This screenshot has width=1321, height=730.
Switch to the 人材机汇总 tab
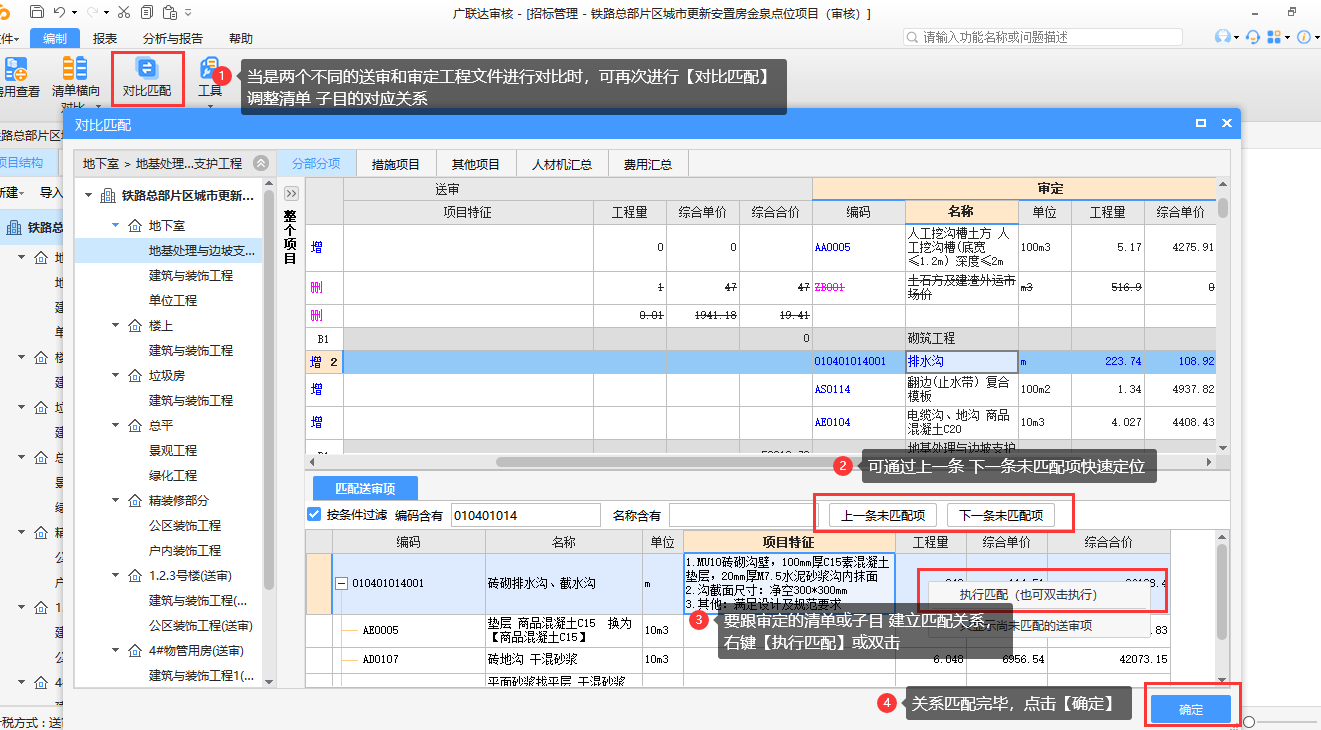coord(562,164)
